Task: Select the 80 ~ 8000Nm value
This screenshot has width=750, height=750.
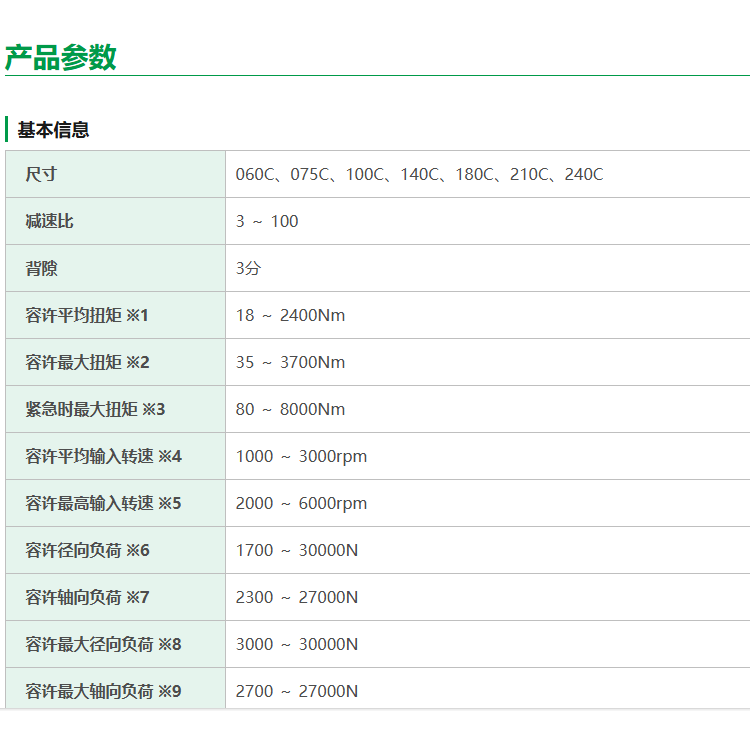Action: tap(290, 409)
